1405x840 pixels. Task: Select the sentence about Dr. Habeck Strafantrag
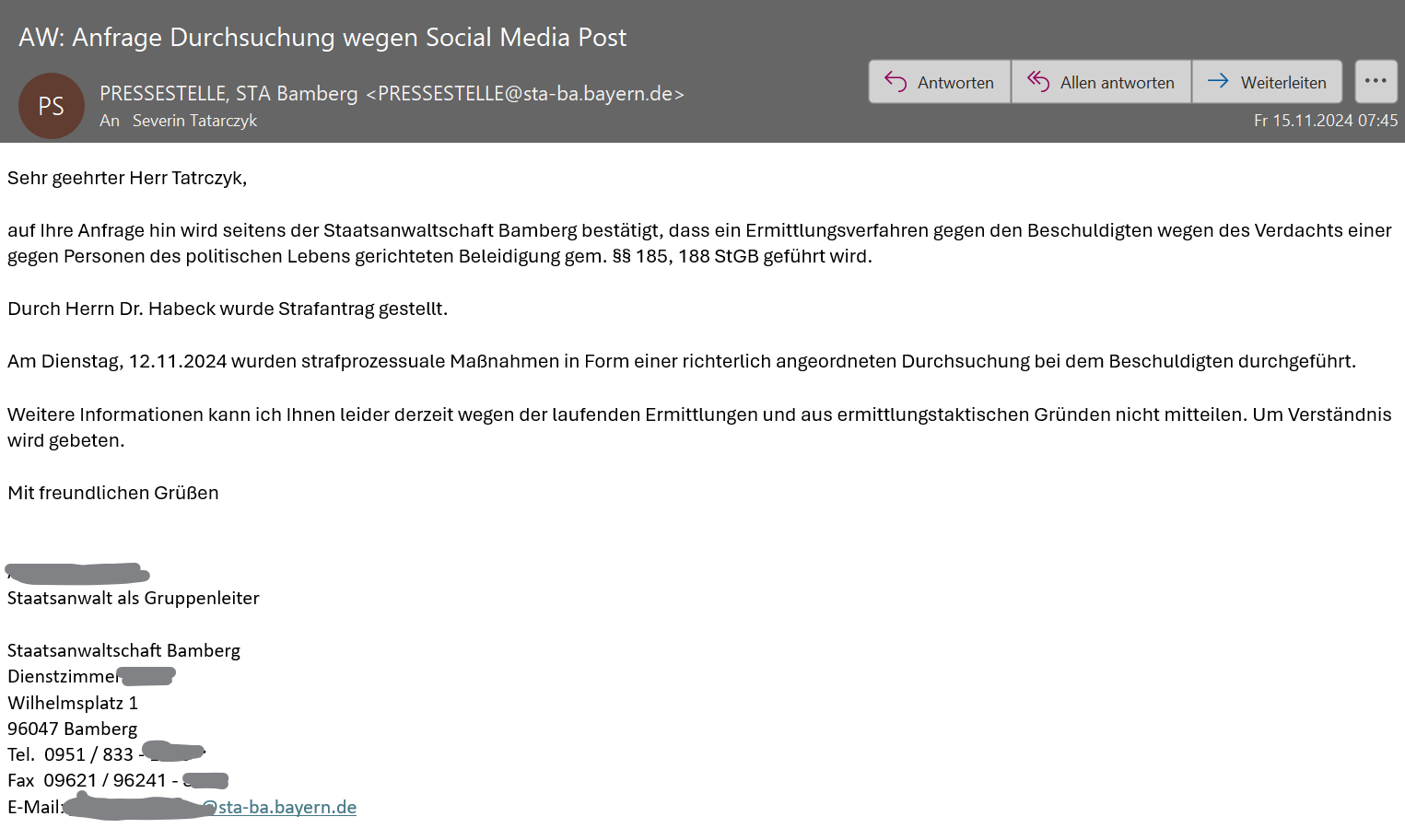[228, 309]
